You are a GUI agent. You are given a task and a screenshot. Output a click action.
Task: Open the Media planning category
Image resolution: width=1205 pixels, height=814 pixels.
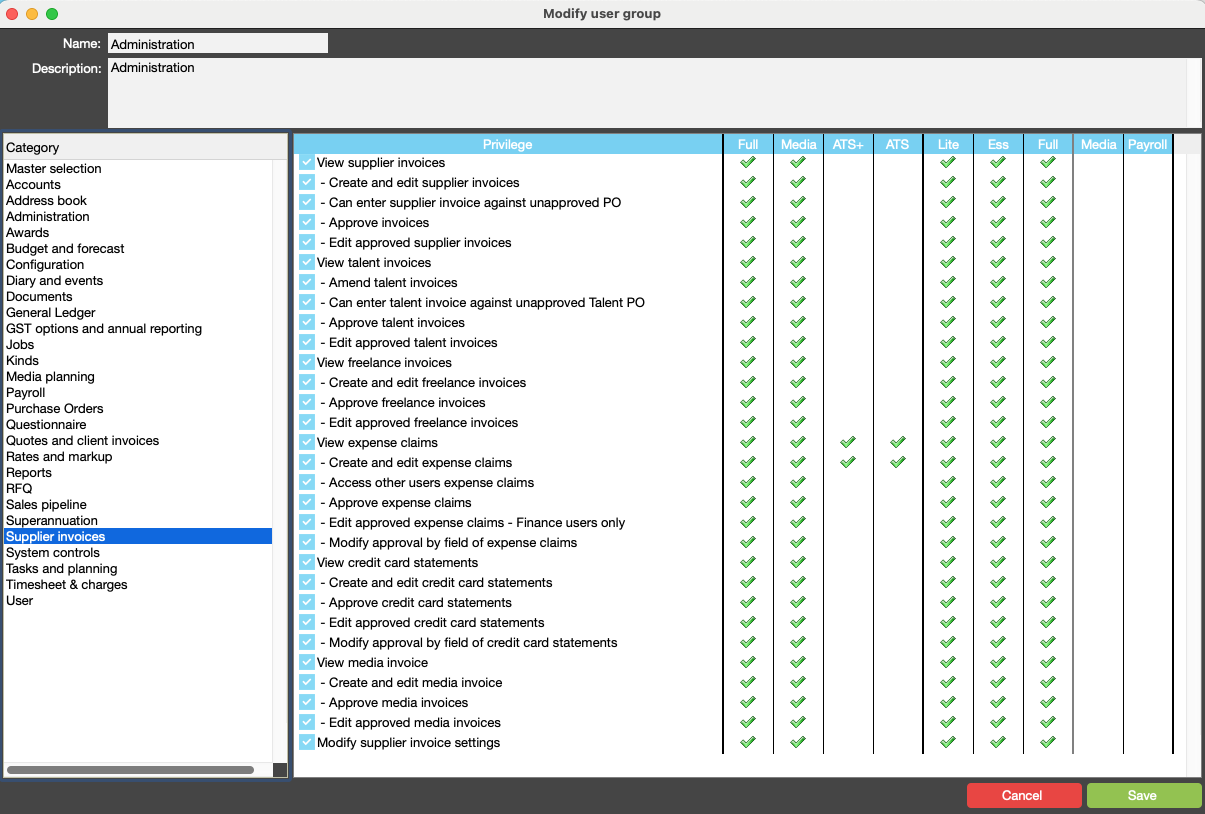tap(138, 376)
